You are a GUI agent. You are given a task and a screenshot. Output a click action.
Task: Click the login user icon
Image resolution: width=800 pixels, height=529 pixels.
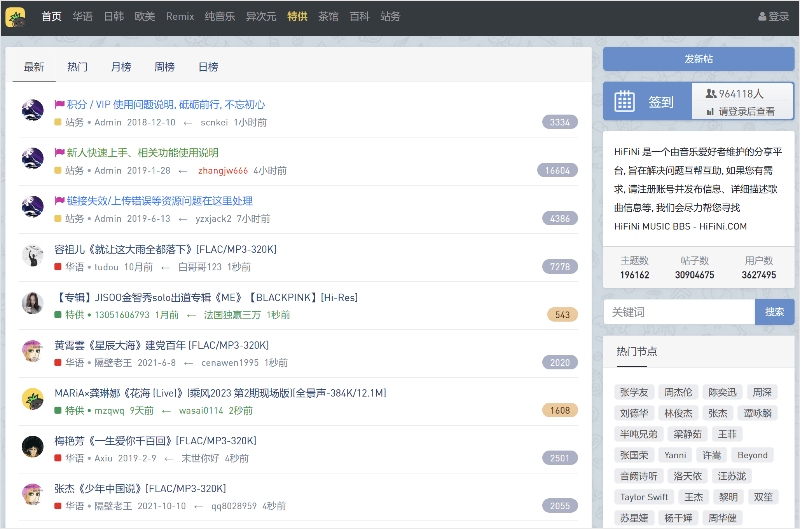(762, 17)
